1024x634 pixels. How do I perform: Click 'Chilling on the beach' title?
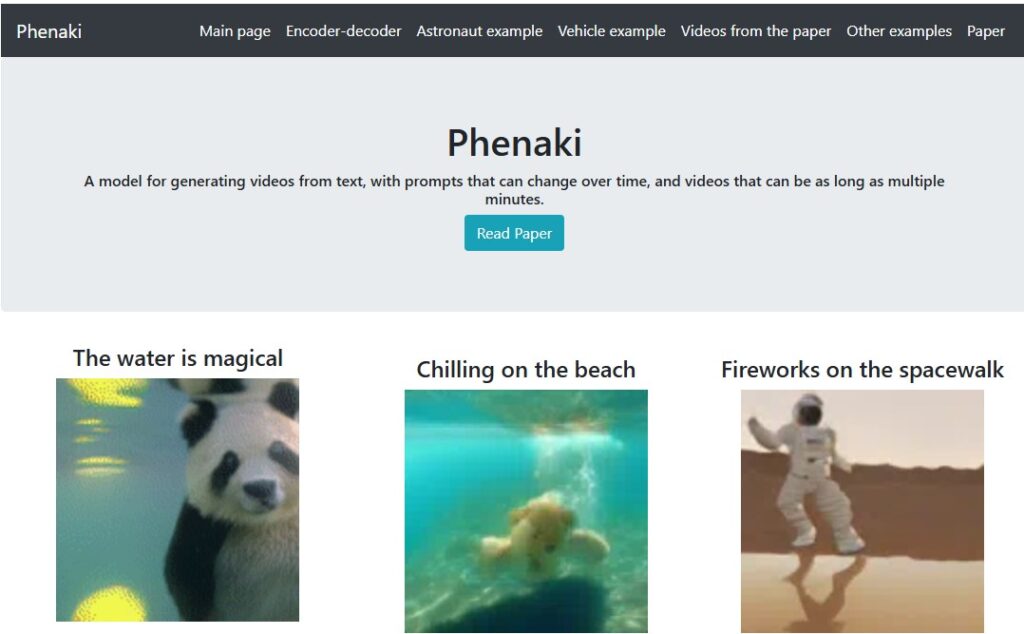[x=526, y=370]
